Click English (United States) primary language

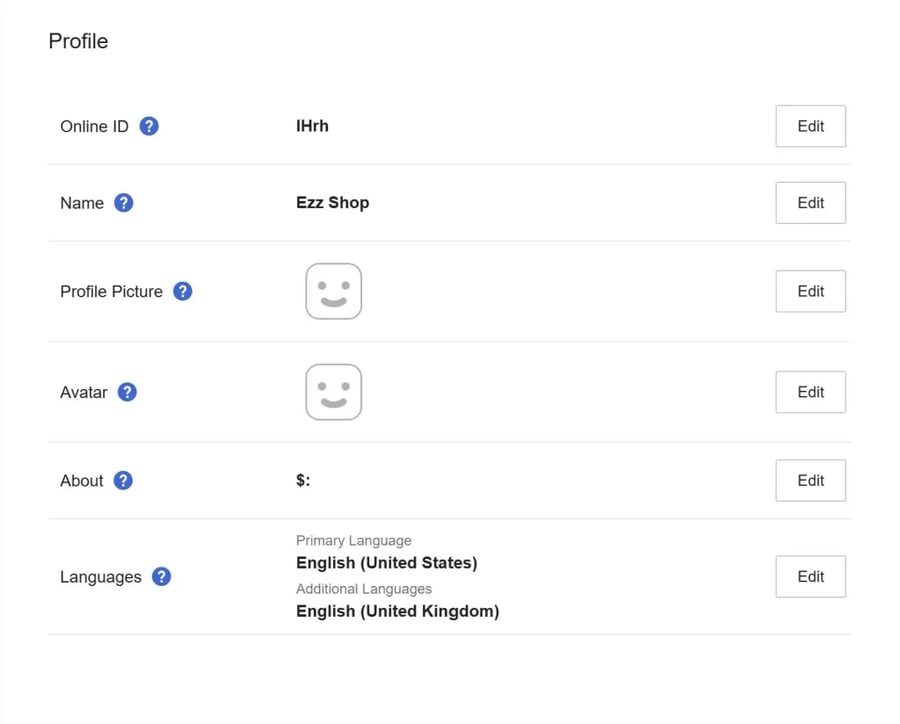[x=386, y=563]
